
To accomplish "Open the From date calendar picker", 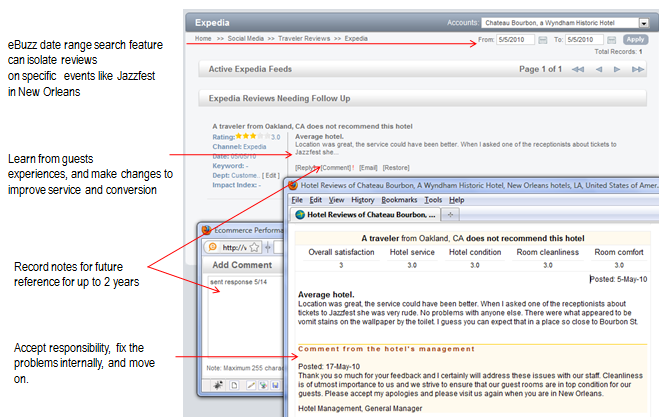I will [x=543, y=40].
